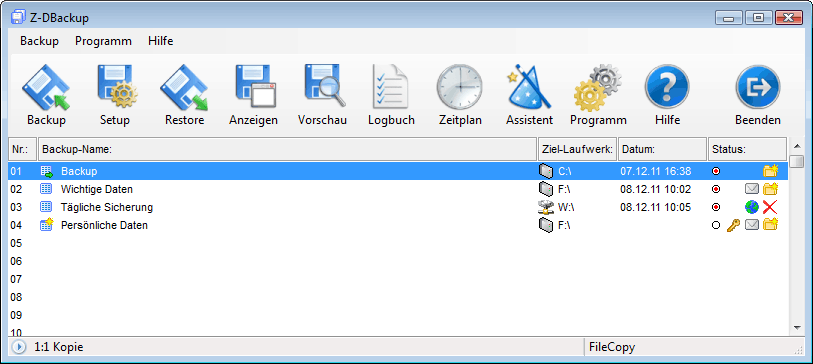Click backup icon beside Persönliche Daten
The width and height of the screenshot is (813, 364).
[x=47, y=225]
